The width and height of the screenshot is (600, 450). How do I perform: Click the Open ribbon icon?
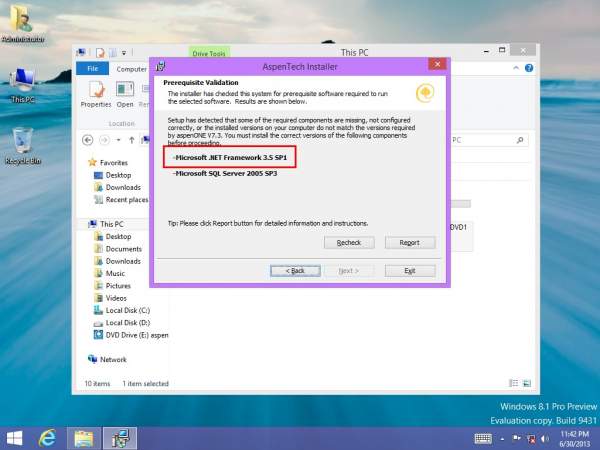click(125, 95)
